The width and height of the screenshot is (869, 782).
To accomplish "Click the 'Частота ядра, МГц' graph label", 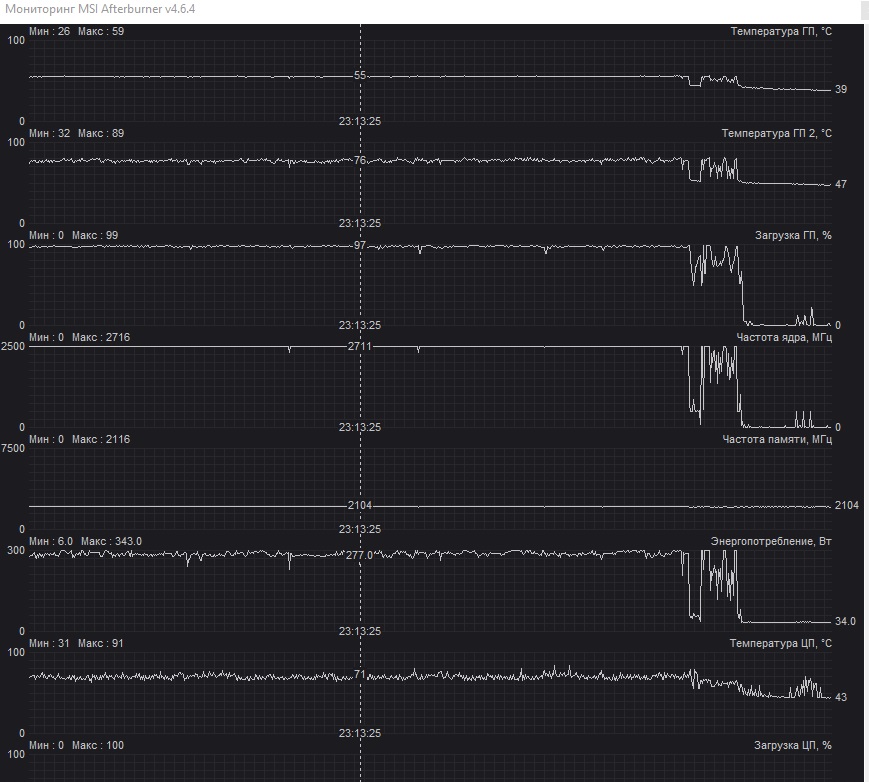I will tap(784, 338).
